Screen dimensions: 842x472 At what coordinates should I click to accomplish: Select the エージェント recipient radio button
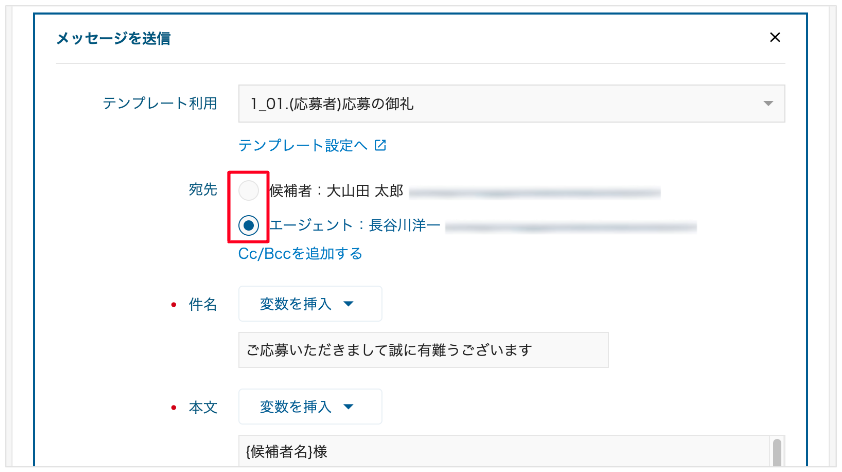[x=249, y=226]
